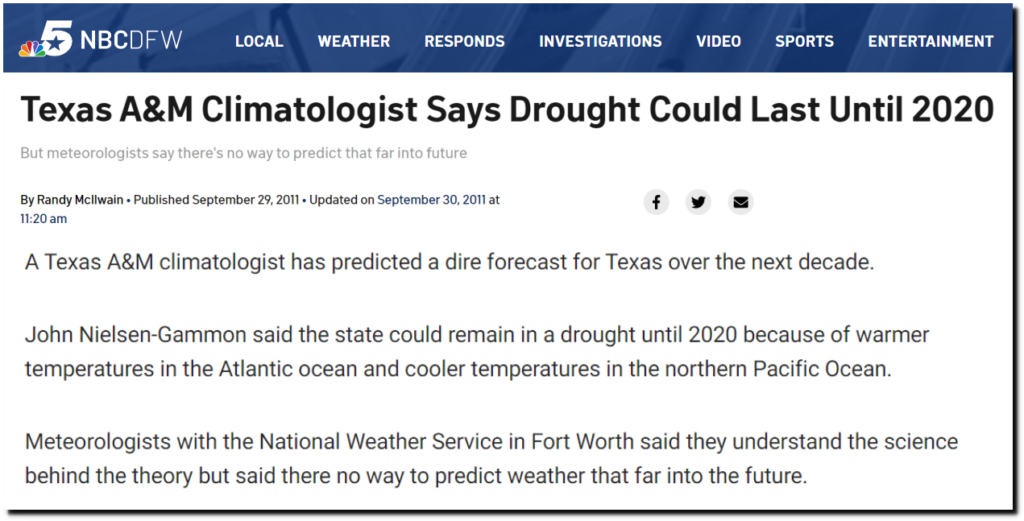
Task: Open the VIDEO section
Action: (718, 41)
